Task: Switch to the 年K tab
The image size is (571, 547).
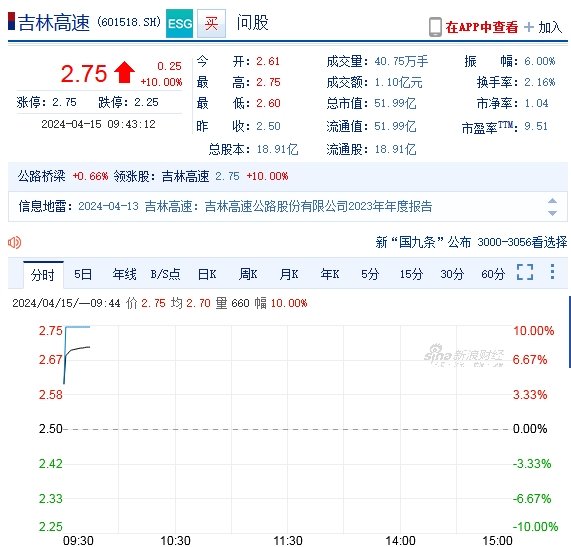Action: 330,274
